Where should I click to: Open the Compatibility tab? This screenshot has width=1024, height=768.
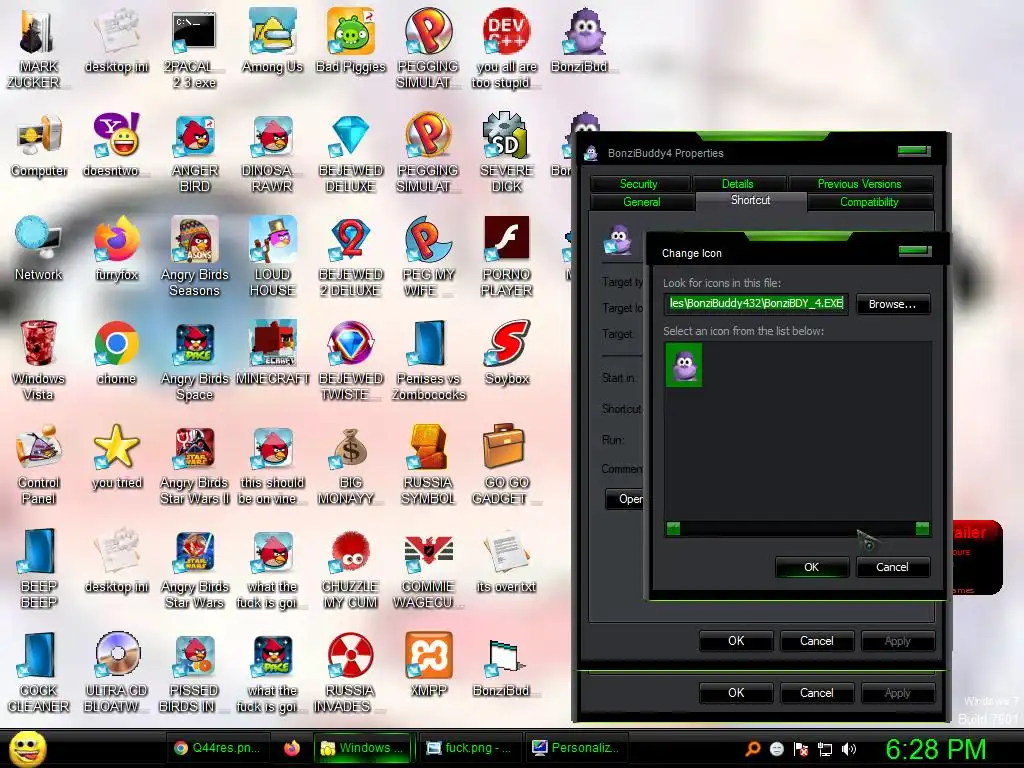[x=869, y=202]
